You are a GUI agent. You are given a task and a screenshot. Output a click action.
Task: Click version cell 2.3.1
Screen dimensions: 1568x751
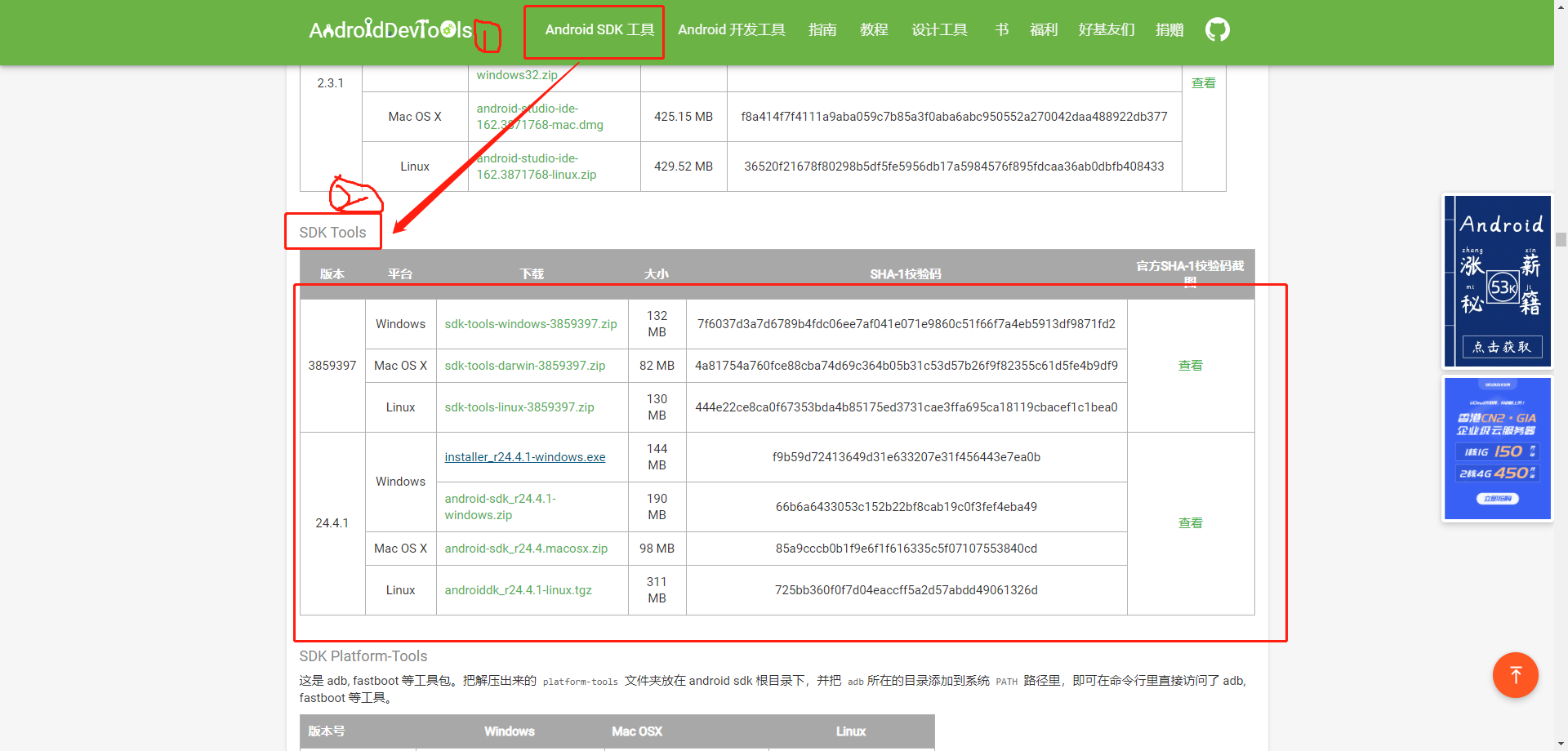pyautogui.click(x=331, y=83)
